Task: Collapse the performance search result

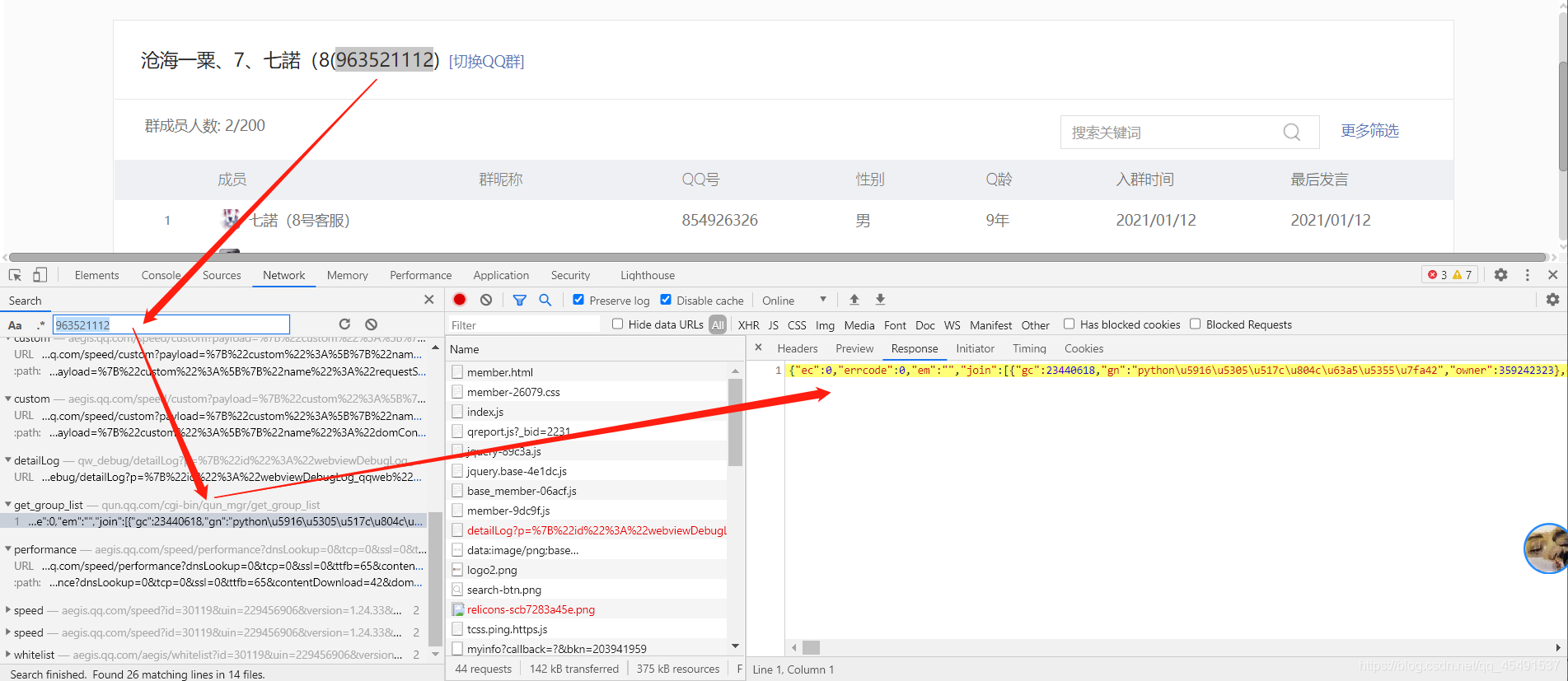Action: click(8, 549)
